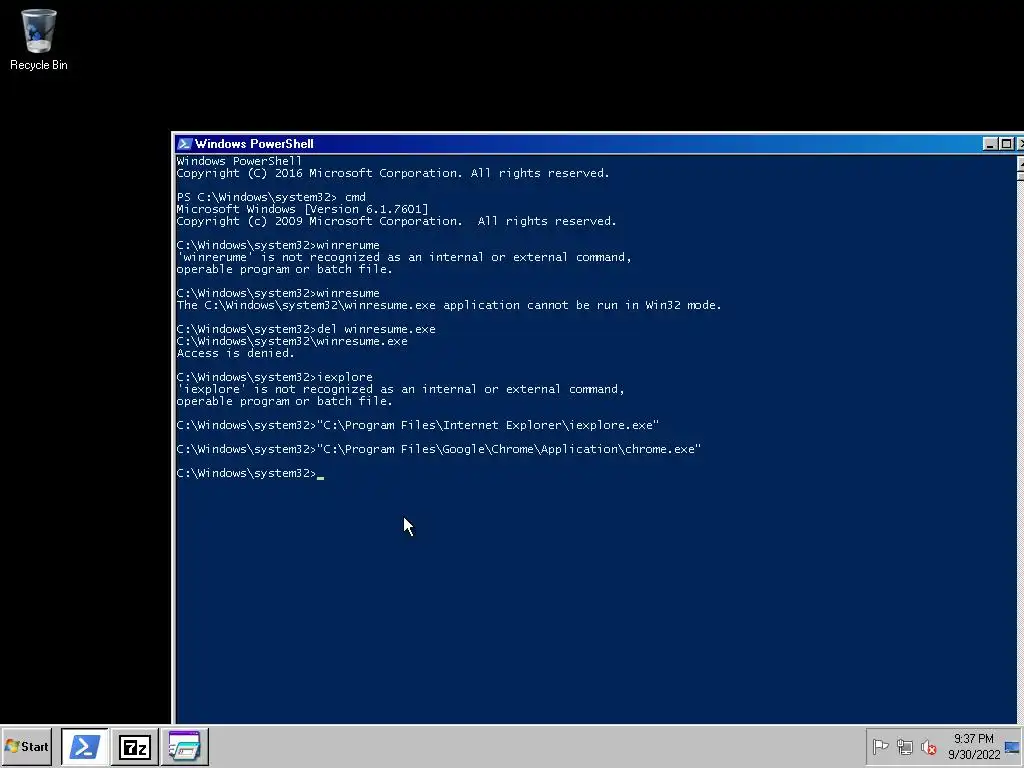Viewport: 1024px width, 768px height.
Task: Click the Windows PowerShell title bar text
Action: (x=254, y=144)
